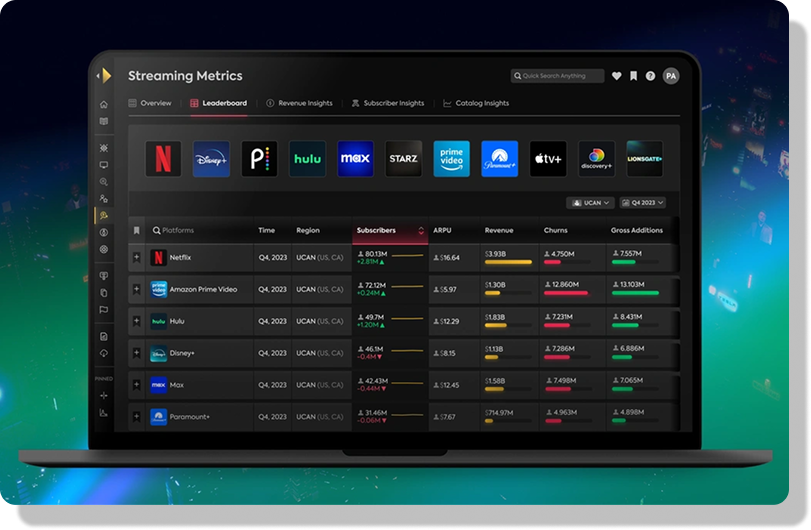811x530 pixels.
Task: Pin the Paramount+ row
Action: click(x=137, y=417)
